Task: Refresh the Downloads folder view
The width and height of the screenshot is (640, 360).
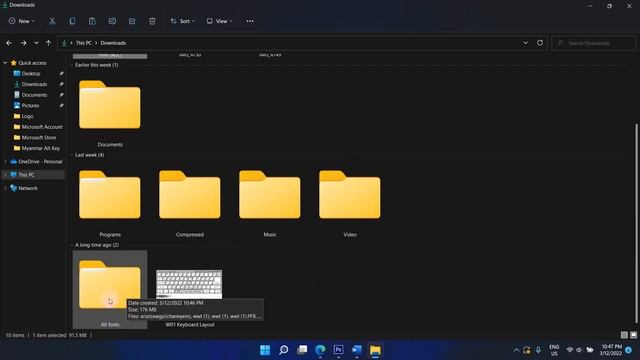Action: (x=540, y=43)
